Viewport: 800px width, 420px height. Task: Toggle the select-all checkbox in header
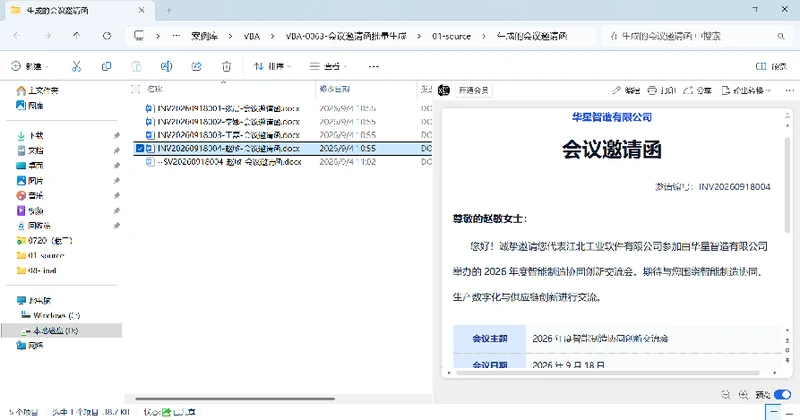coord(136,89)
